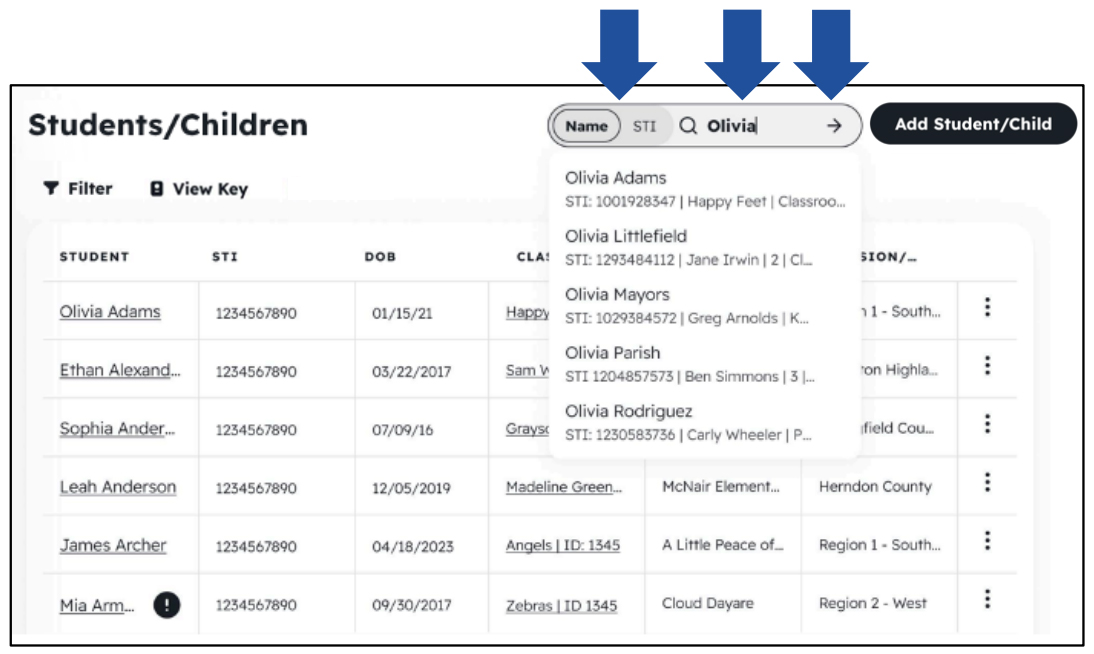1094x654 pixels.
Task: Open Ethan Alexand... student link
Action: point(119,370)
